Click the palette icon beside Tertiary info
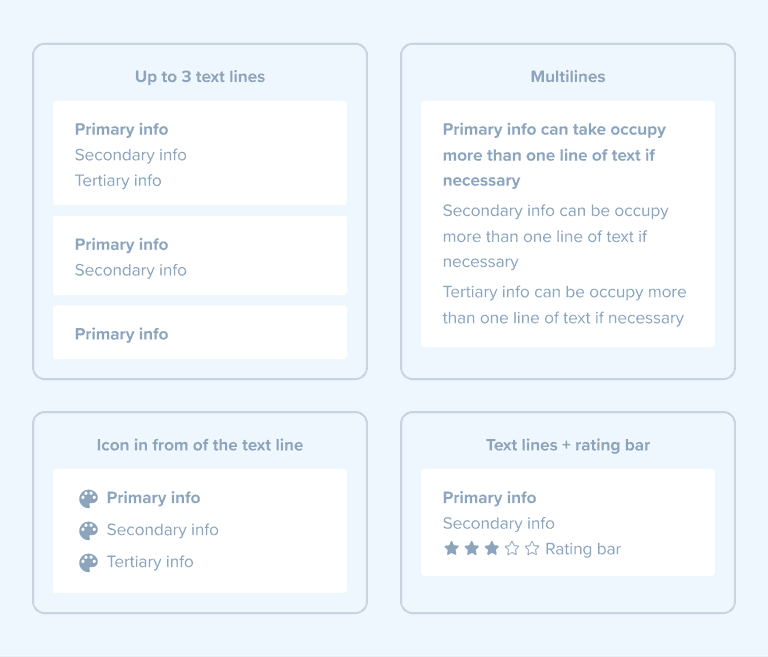768x657 pixels. pyautogui.click(x=88, y=562)
